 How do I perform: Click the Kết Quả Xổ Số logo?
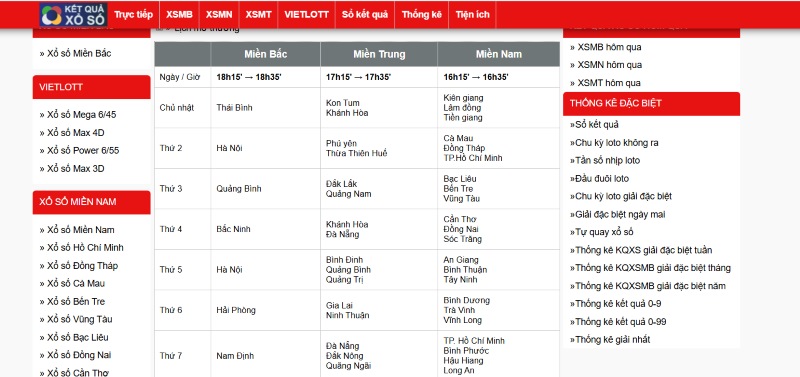pyautogui.click(x=73, y=15)
